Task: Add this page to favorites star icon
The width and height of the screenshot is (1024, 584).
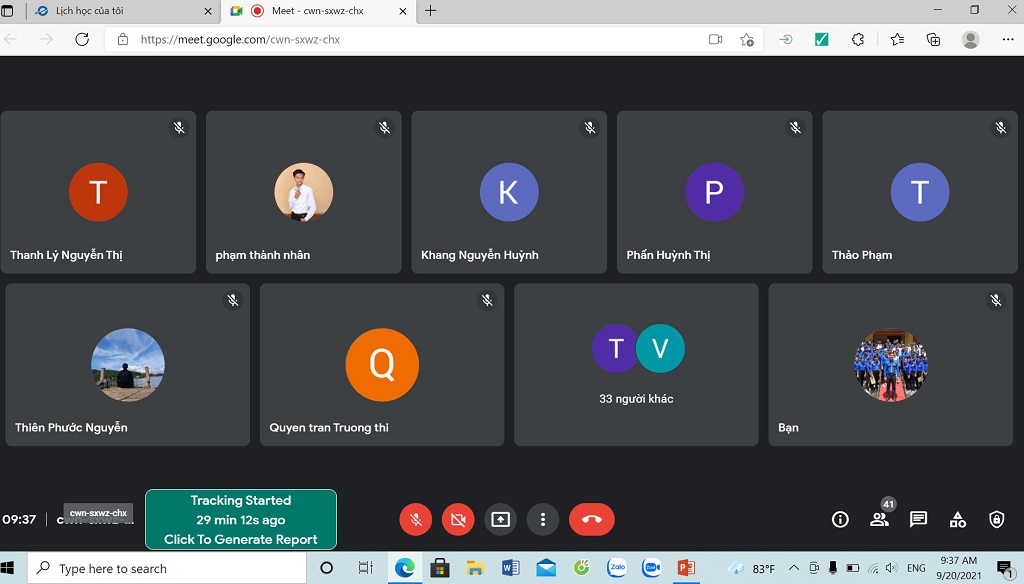Action: (747, 40)
